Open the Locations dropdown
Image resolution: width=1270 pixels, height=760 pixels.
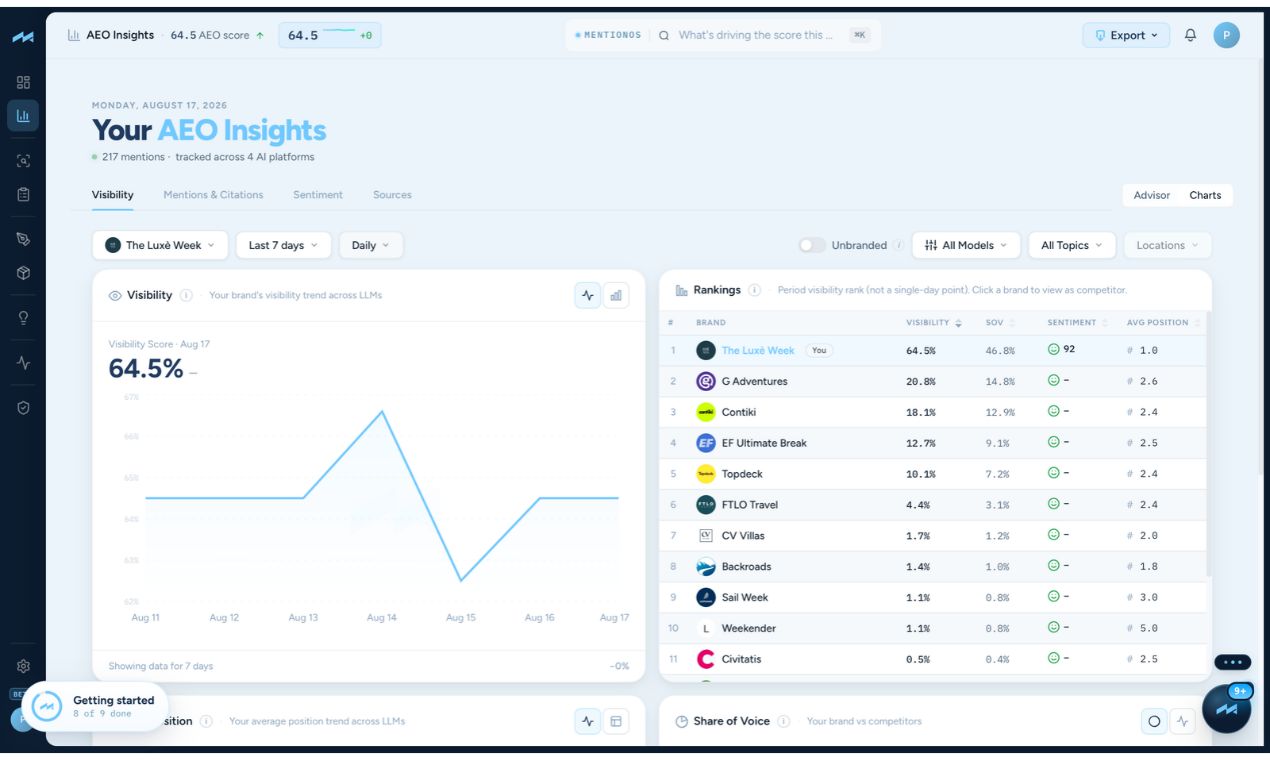point(1168,245)
